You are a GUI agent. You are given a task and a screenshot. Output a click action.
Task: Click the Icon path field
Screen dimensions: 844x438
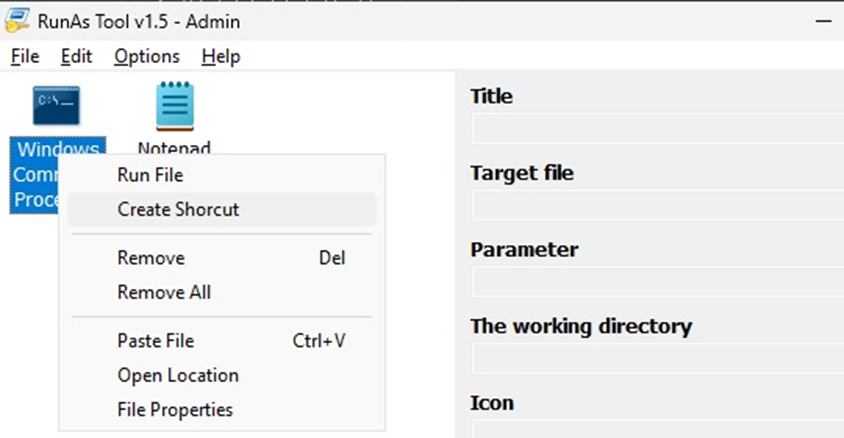[x=658, y=429]
